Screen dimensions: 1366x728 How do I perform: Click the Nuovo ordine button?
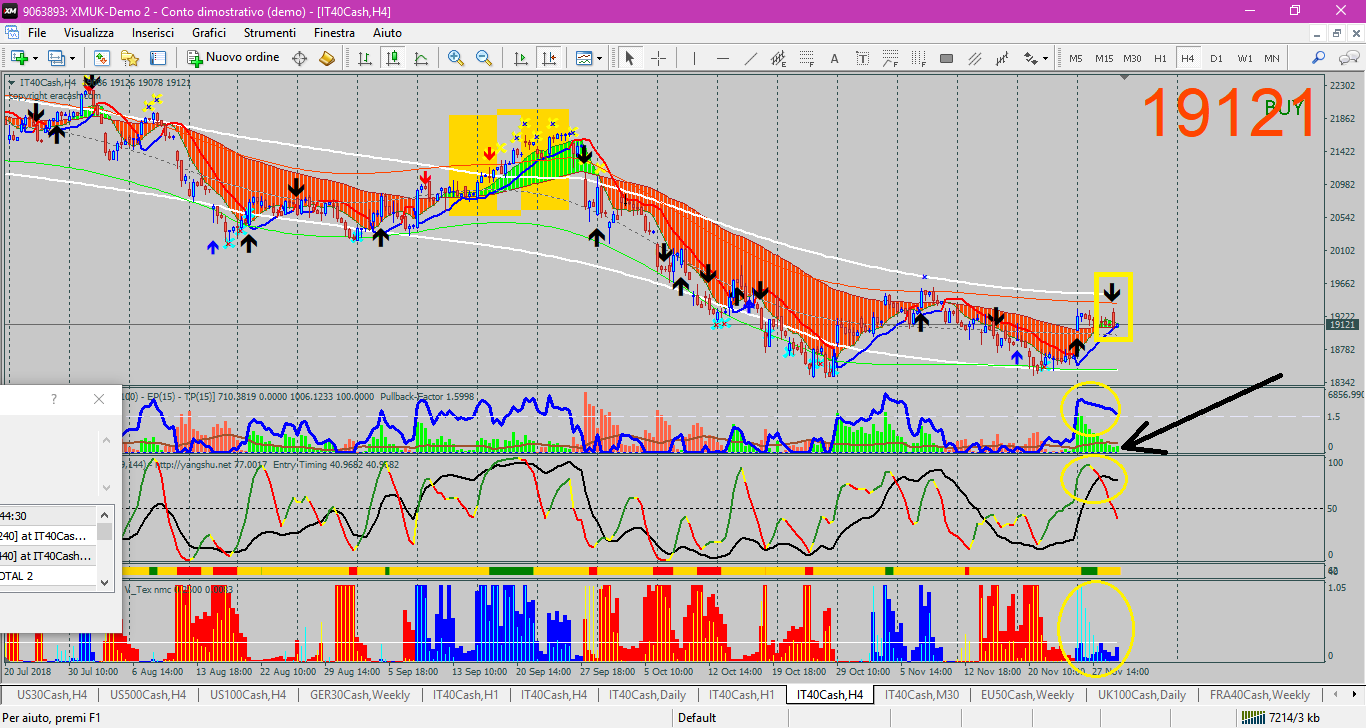232,58
